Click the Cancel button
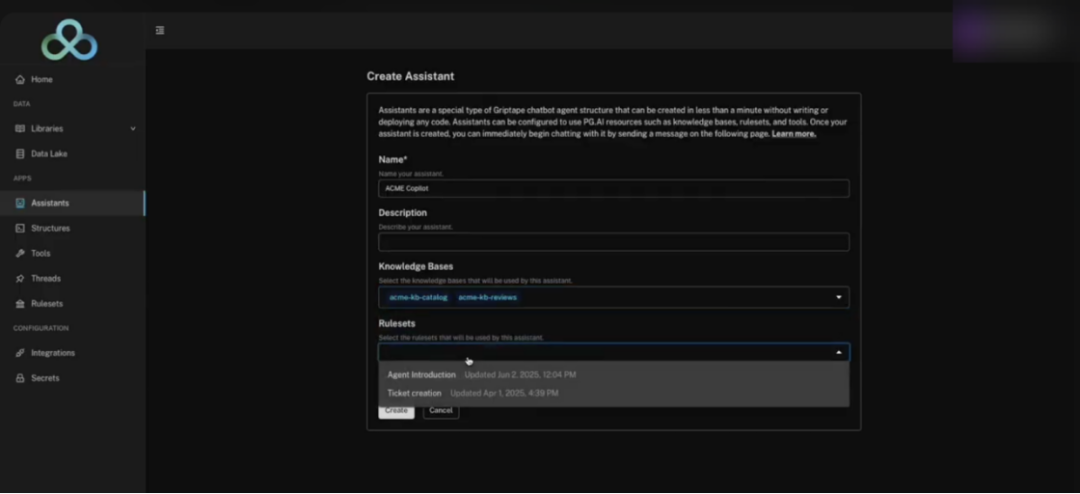1080x494 pixels. [441, 411]
